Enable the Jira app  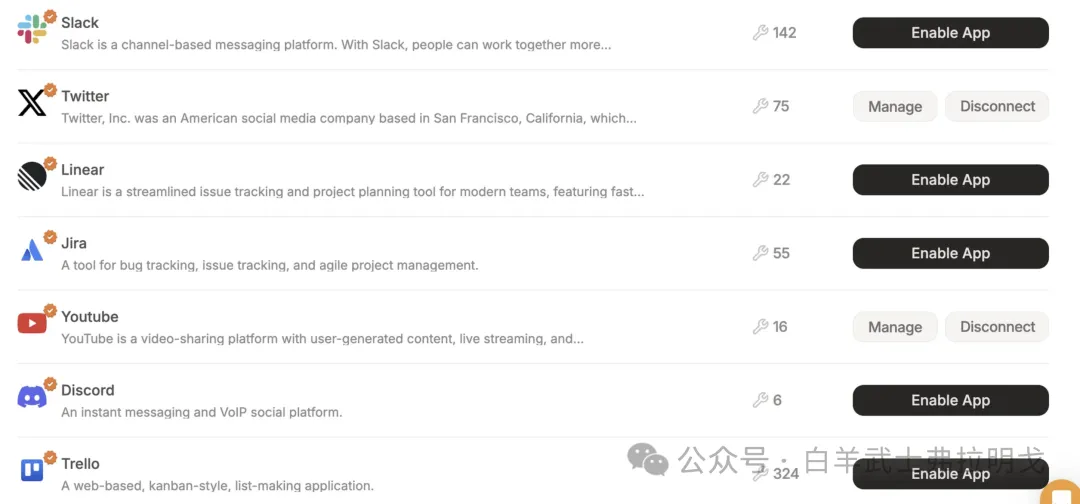(950, 253)
